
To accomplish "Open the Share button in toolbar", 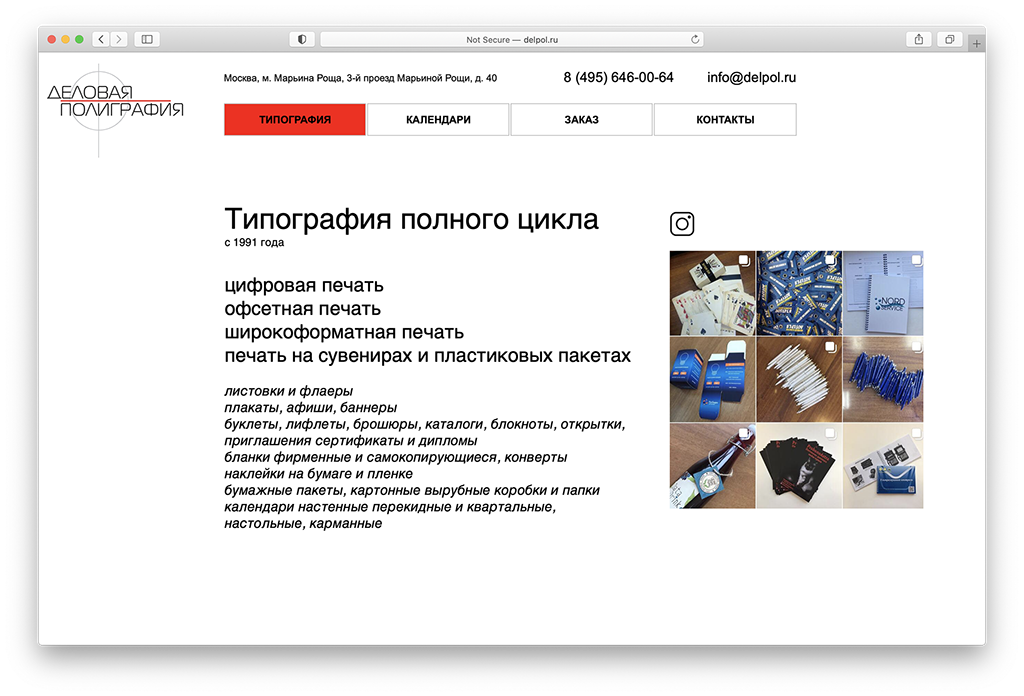I will click(918, 39).
